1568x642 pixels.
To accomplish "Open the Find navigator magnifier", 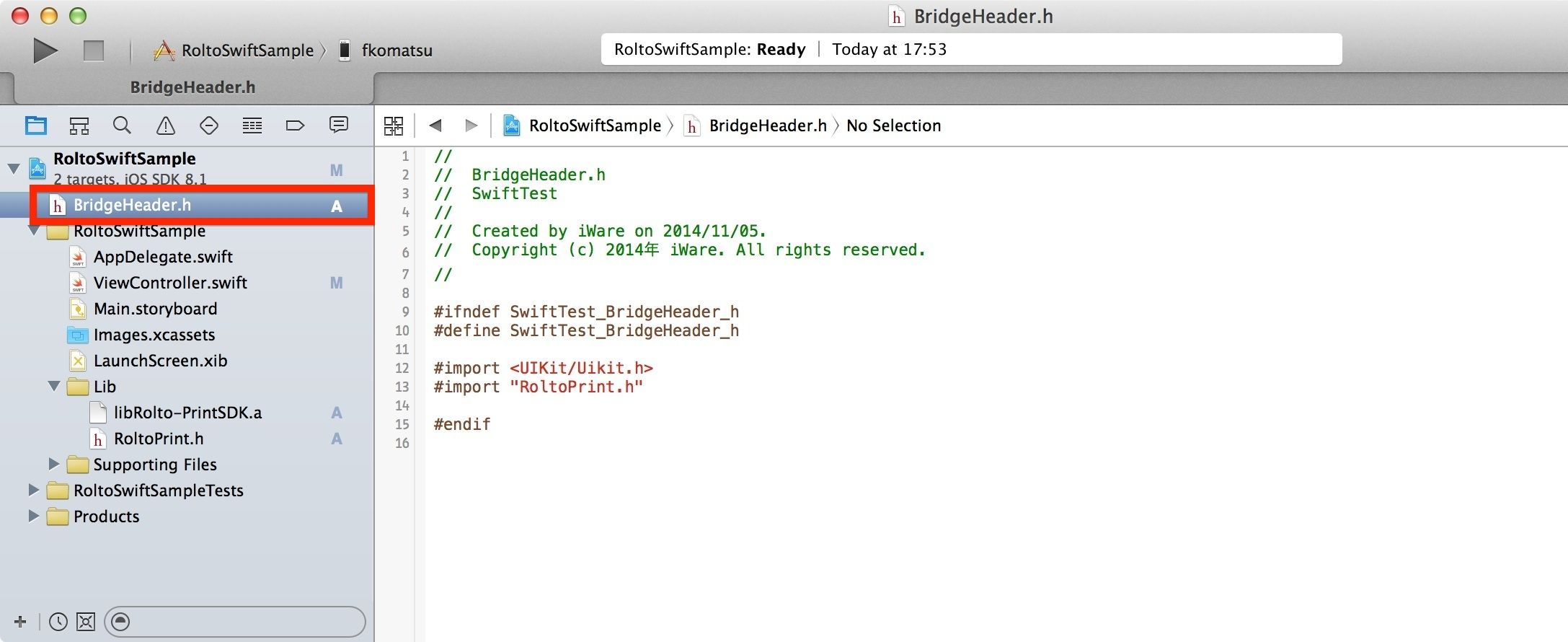I will click(x=123, y=126).
